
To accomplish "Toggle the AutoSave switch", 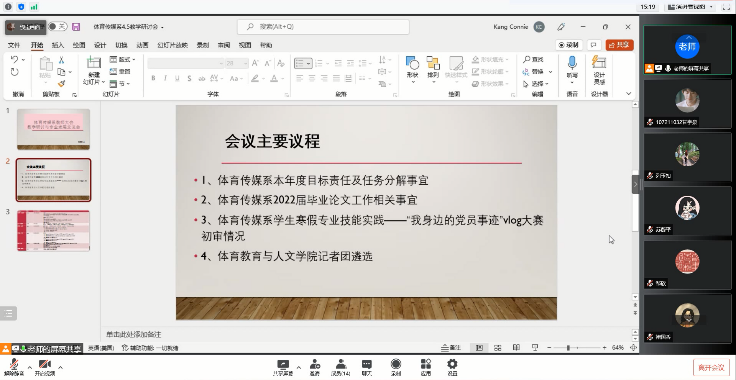I will 58,27.
